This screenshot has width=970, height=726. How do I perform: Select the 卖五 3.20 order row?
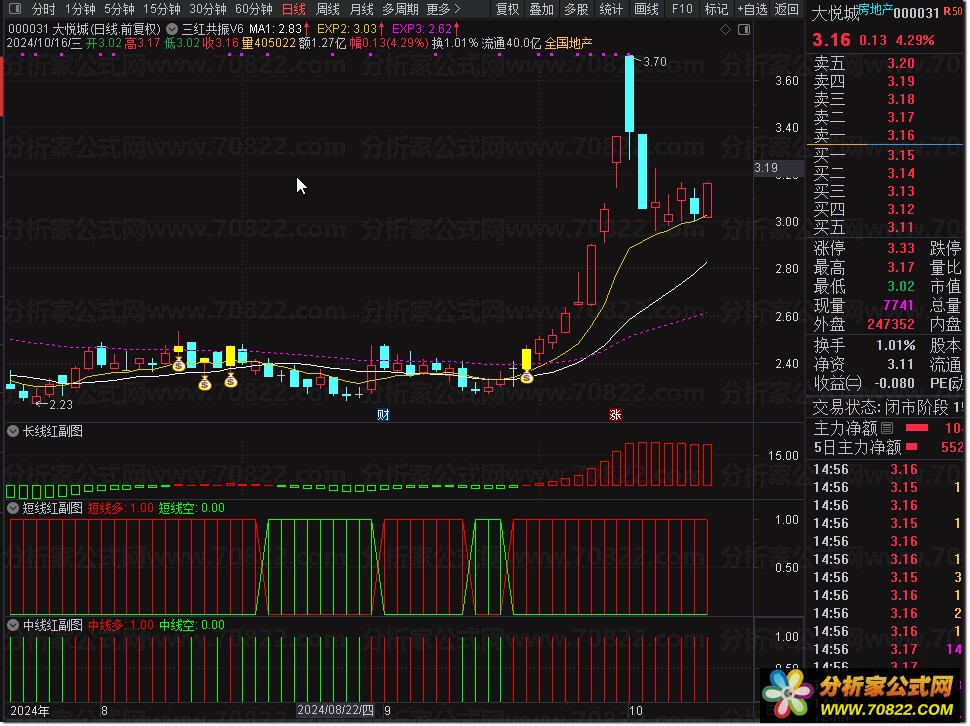(x=885, y=63)
